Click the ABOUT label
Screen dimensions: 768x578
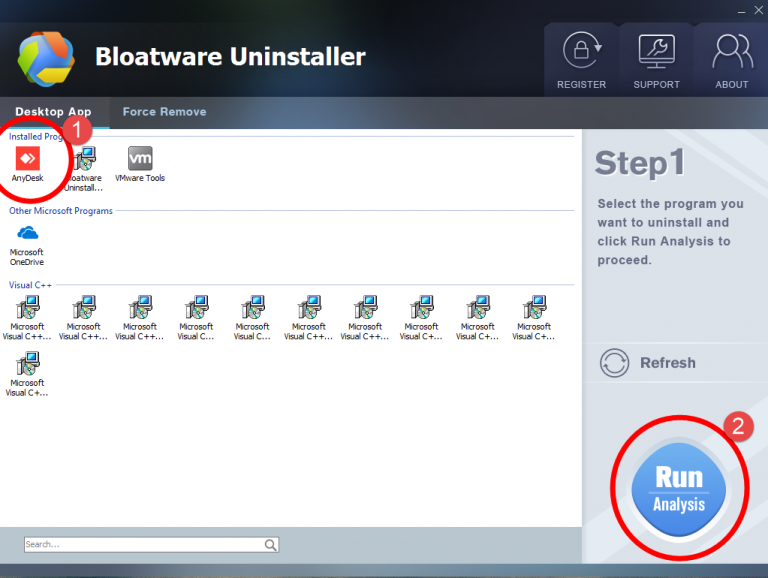pos(732,84)
